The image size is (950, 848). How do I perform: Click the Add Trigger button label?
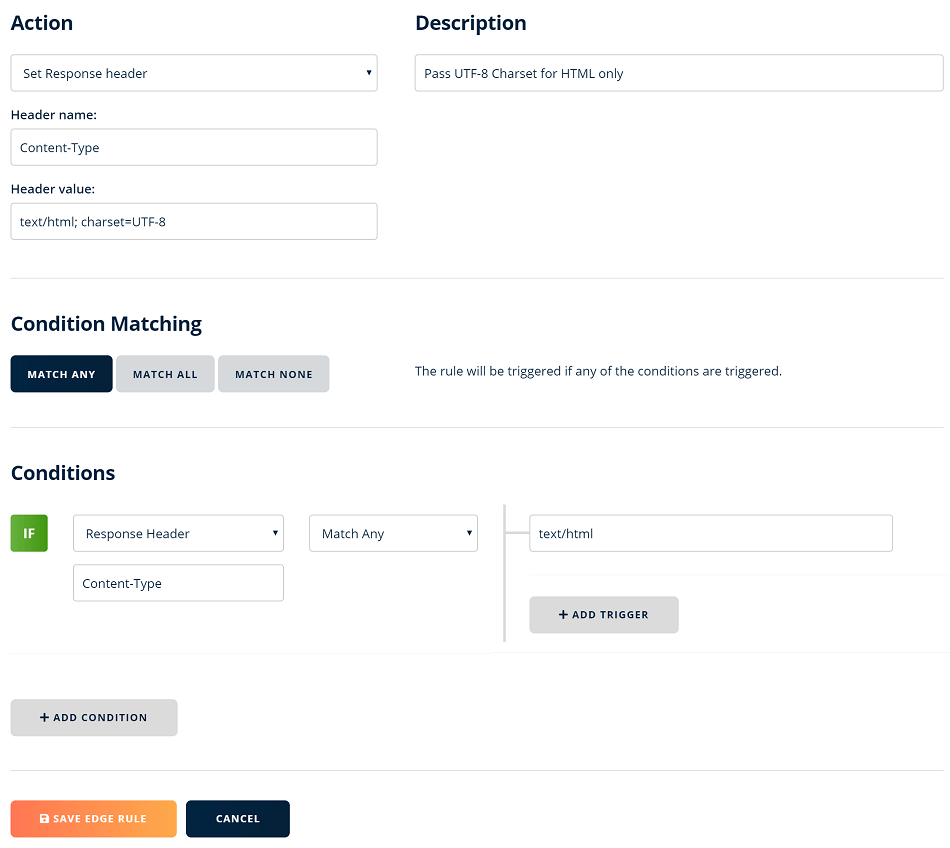(x=610, y=615)
